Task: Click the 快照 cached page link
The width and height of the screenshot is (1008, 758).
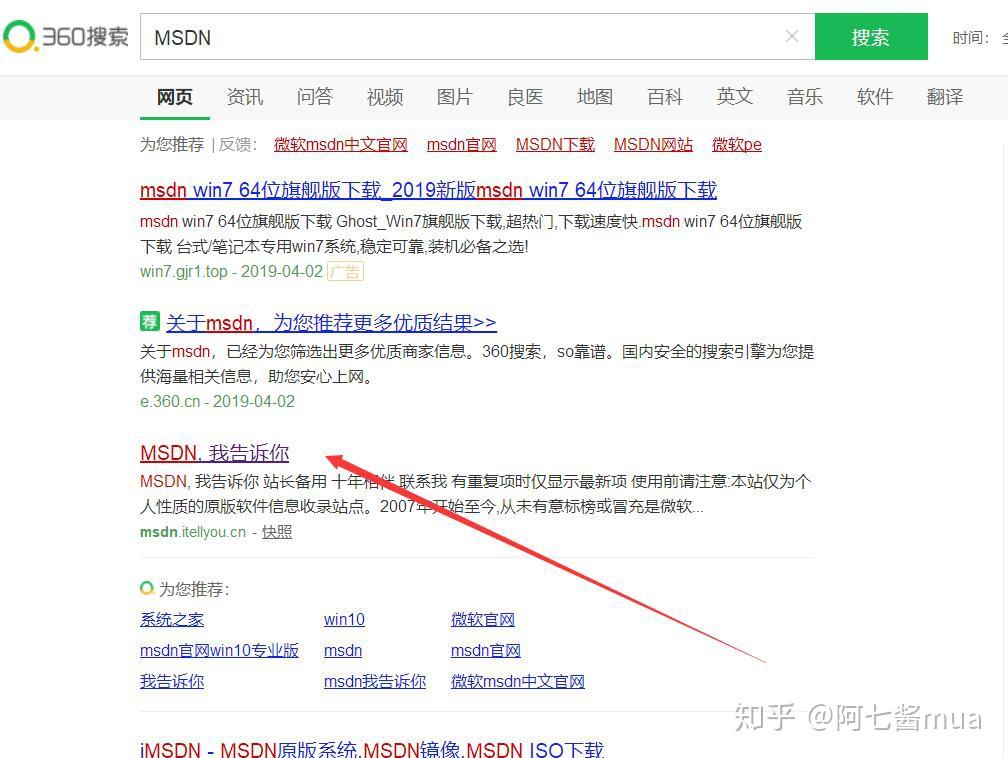Action: 276,531
